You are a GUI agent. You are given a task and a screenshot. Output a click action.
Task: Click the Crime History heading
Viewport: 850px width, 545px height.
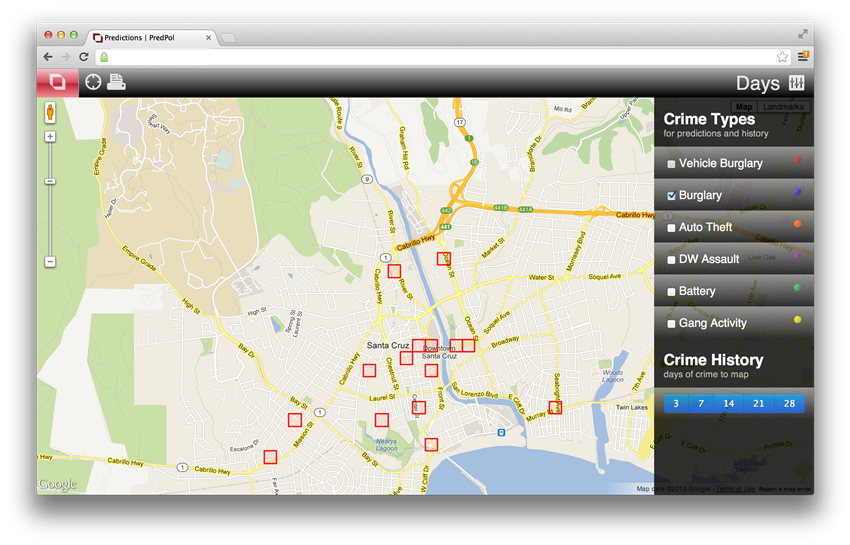pyautogui.click(x=713, y=360)
